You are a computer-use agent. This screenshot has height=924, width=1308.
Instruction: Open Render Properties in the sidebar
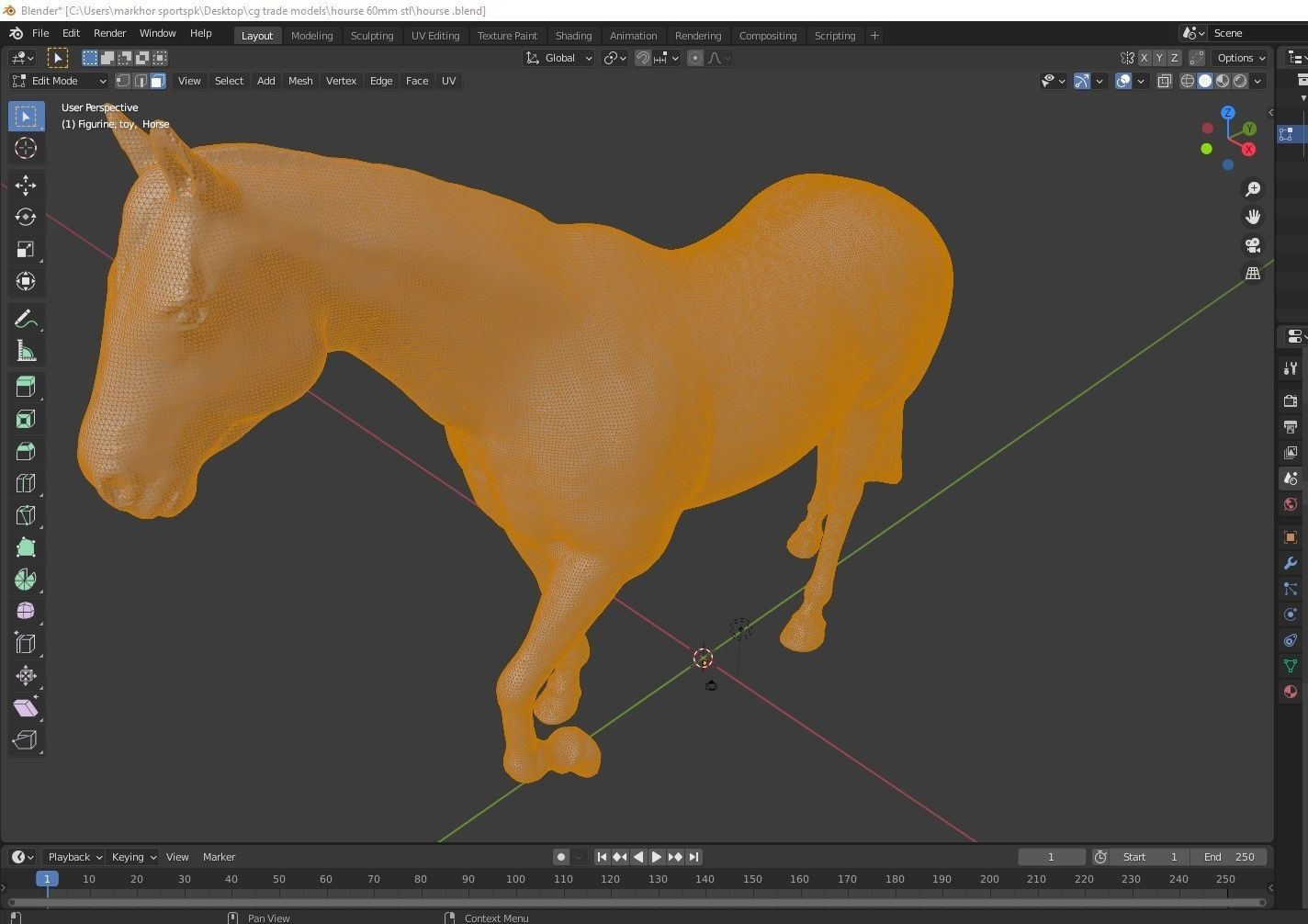click(x=1290, y=400)
